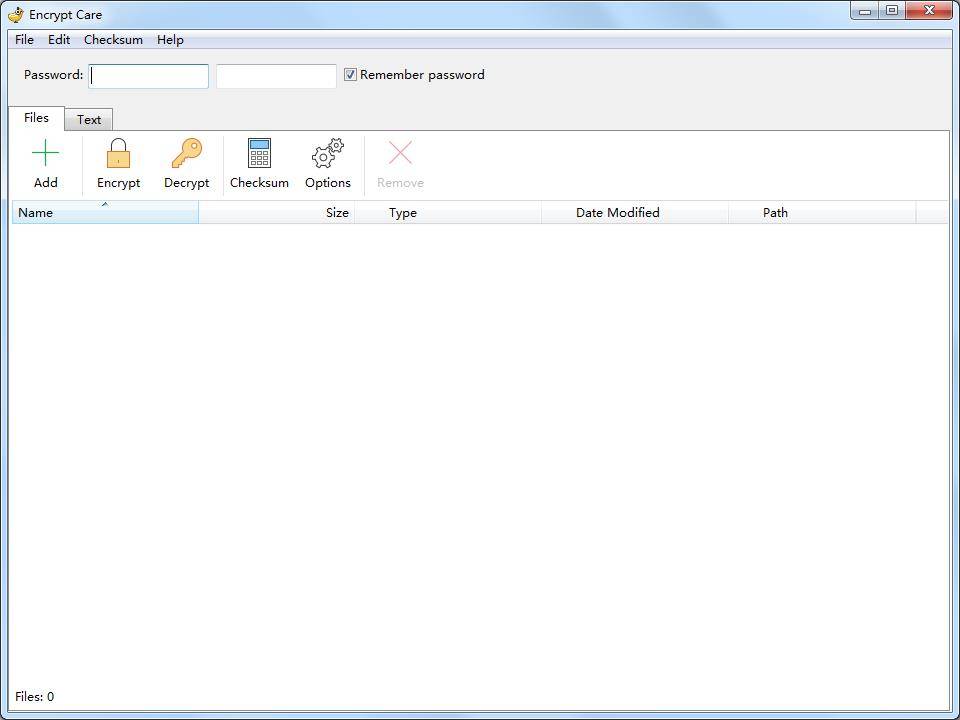This screenshot has width=960, height=720.
Task: Open the Help menu
Action: click(169, 40)
